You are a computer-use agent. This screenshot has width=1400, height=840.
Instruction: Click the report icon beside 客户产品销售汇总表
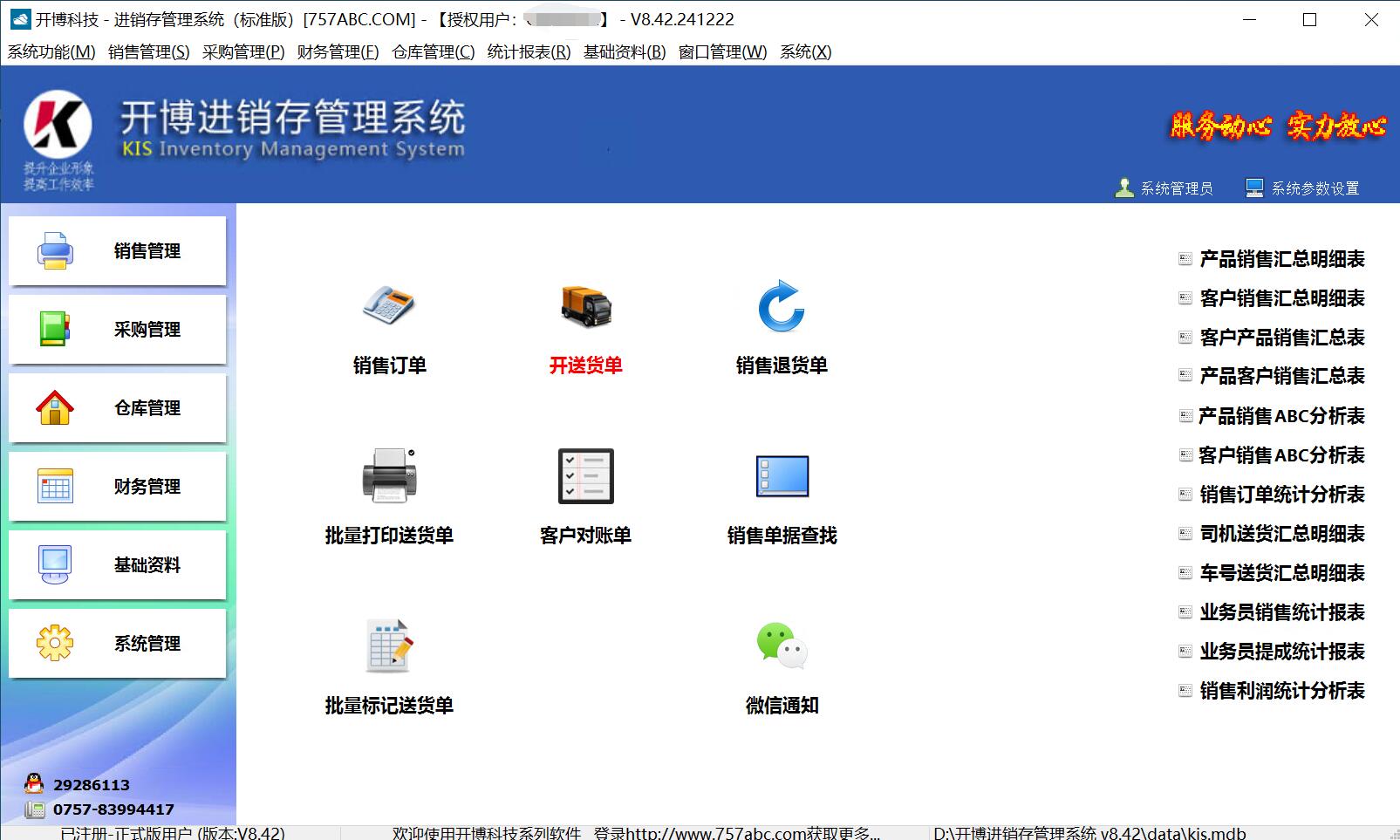[x=1185, y=338]
